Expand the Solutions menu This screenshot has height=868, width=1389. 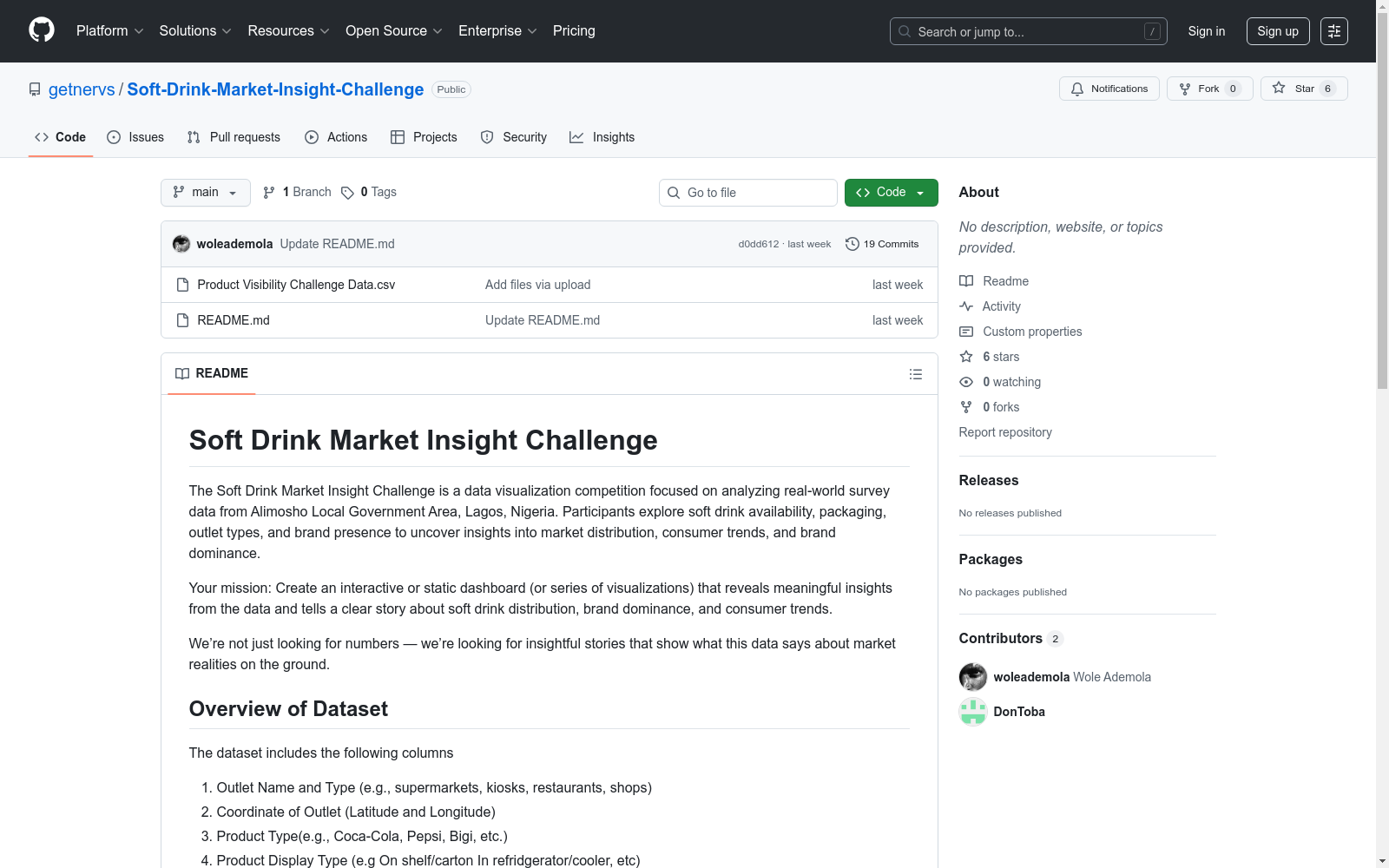pyautogui.click(x=195, y=30)
